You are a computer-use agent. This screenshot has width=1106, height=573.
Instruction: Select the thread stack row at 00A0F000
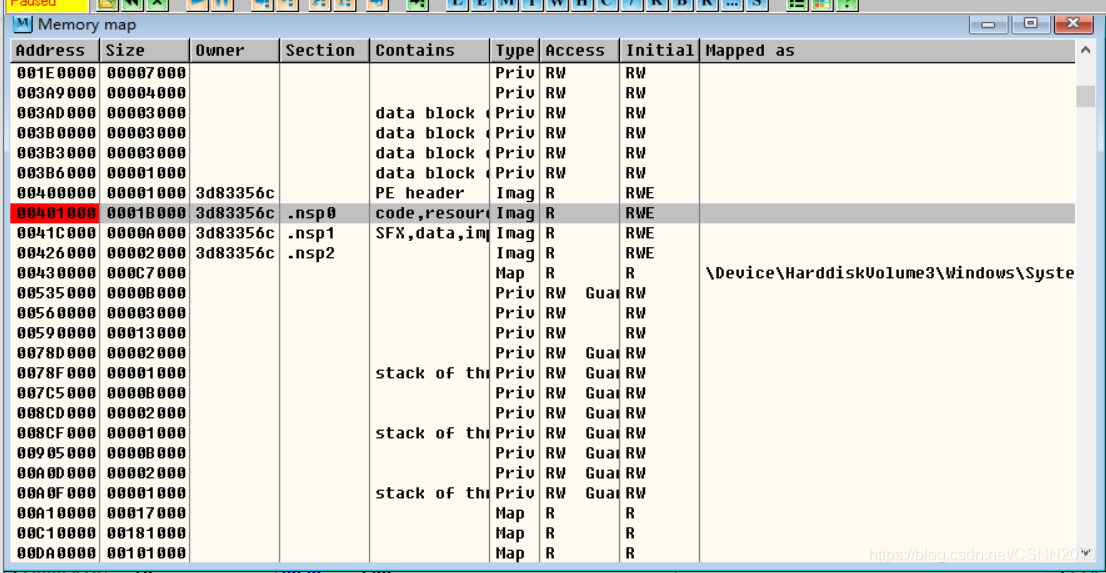point(543,493)
